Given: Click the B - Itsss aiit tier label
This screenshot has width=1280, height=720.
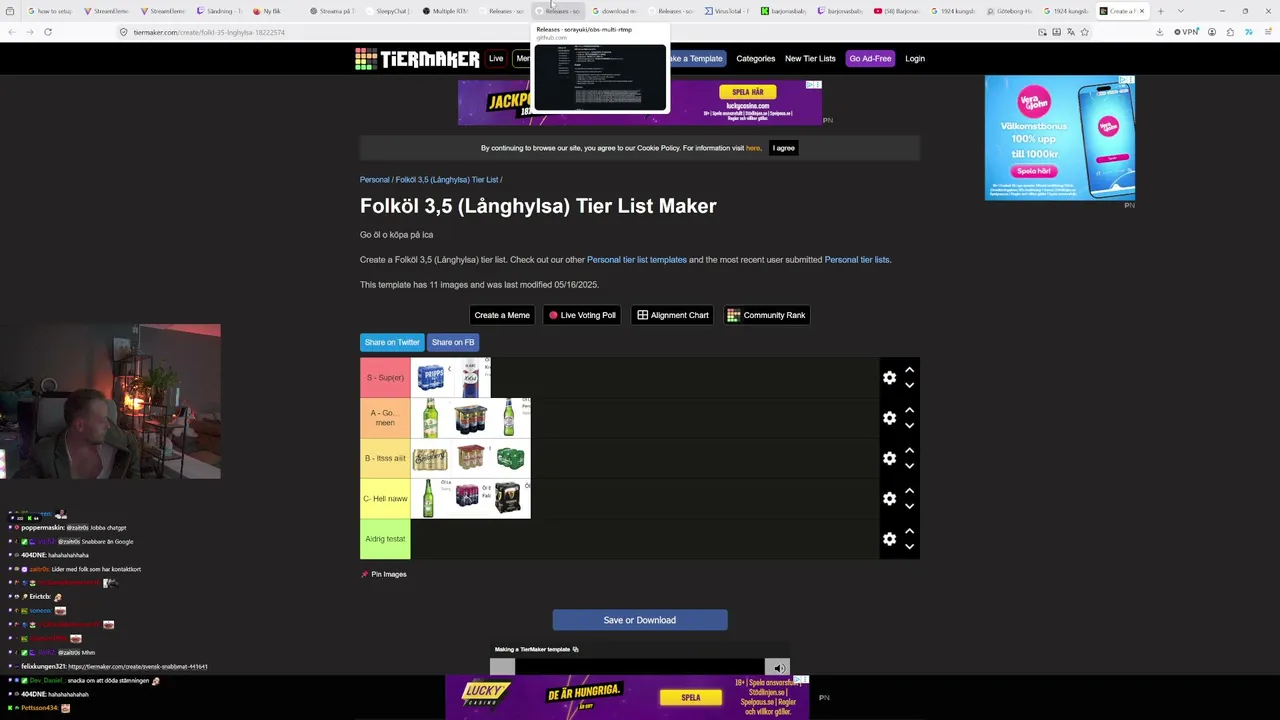Looking at the screenshot, I should [385, 458].
